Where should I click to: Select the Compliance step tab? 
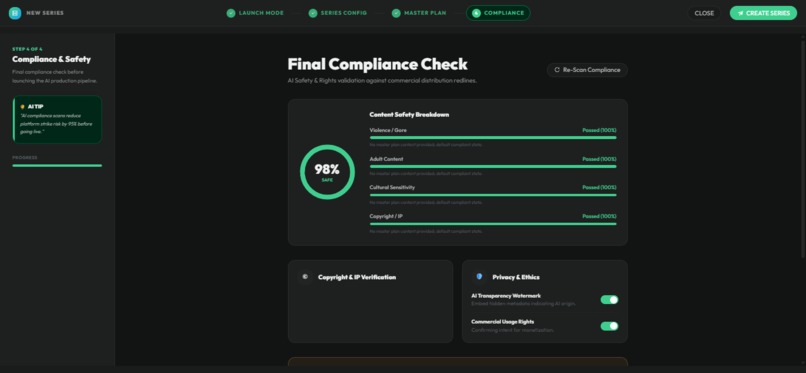(x=498, y=13)
